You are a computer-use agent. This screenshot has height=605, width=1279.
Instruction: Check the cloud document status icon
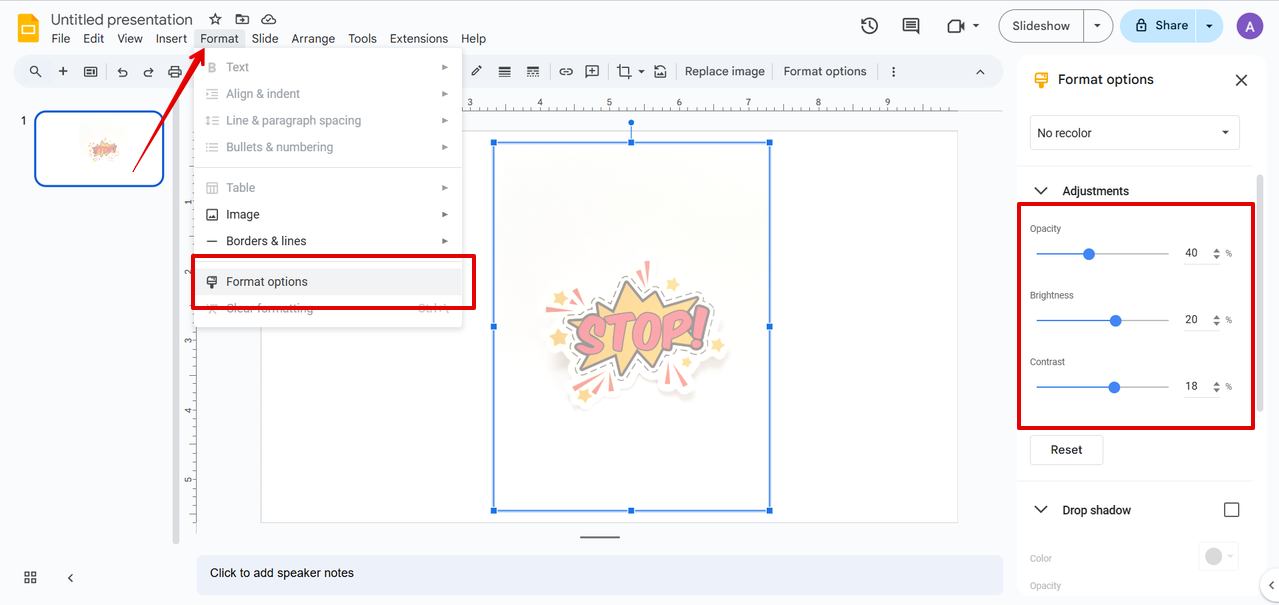(268, 20)
